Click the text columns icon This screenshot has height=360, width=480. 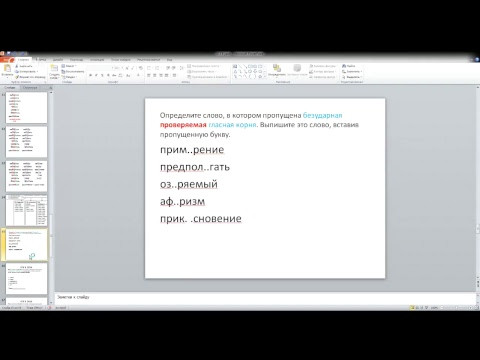click(174, 75)
